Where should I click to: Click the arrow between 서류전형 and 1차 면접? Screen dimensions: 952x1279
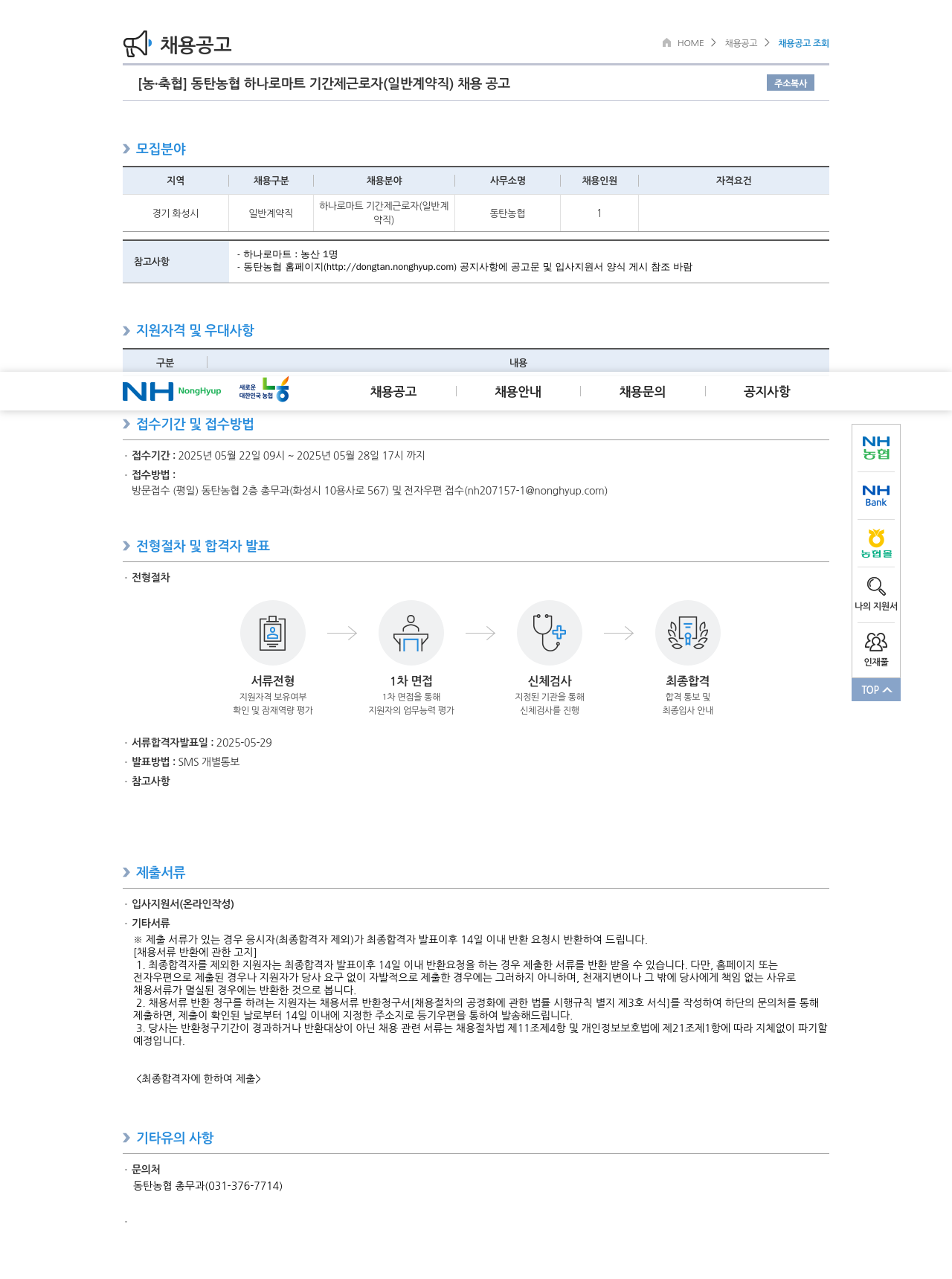[342, 633]
